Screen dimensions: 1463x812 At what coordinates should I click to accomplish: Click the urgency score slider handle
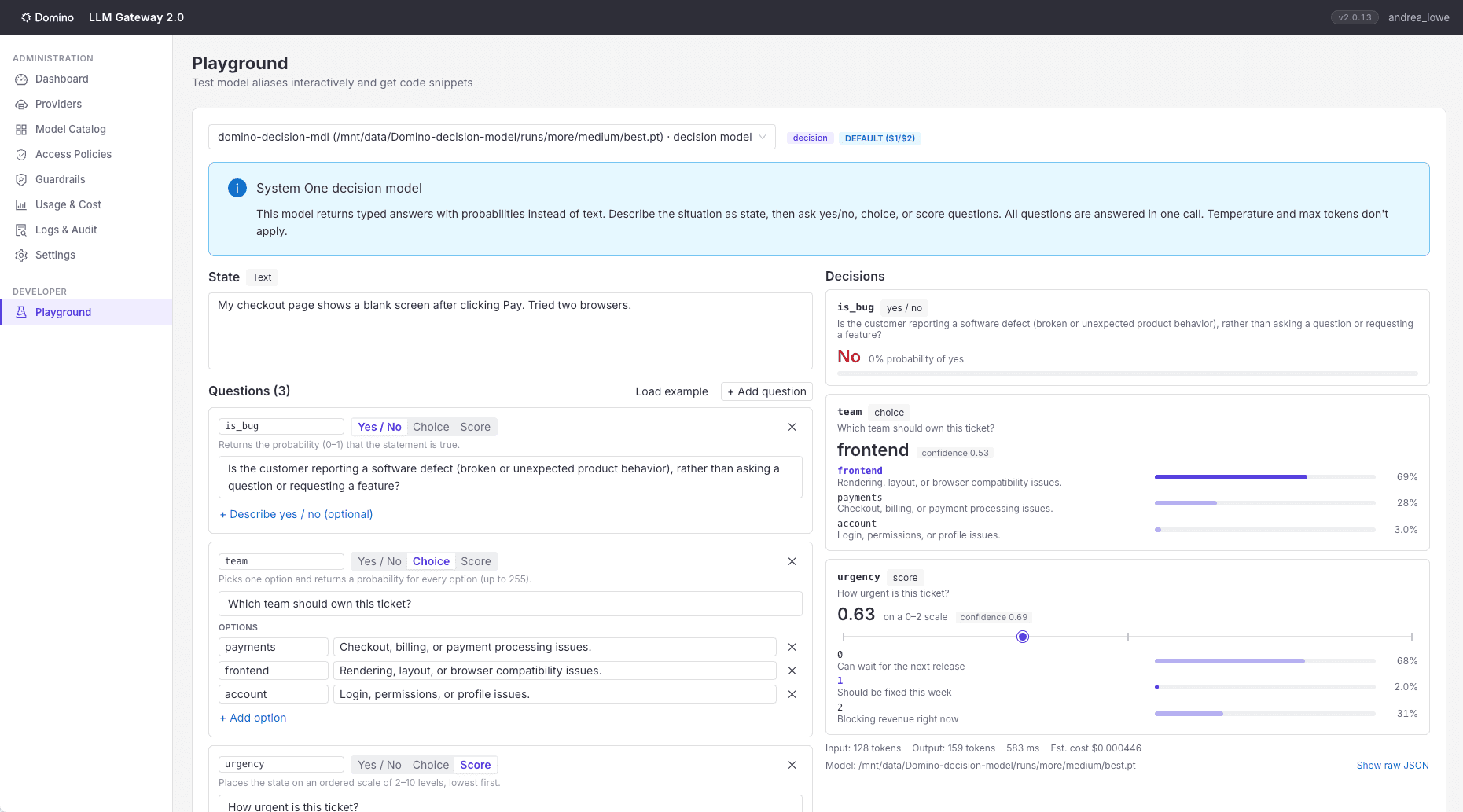click(1023, 637)
